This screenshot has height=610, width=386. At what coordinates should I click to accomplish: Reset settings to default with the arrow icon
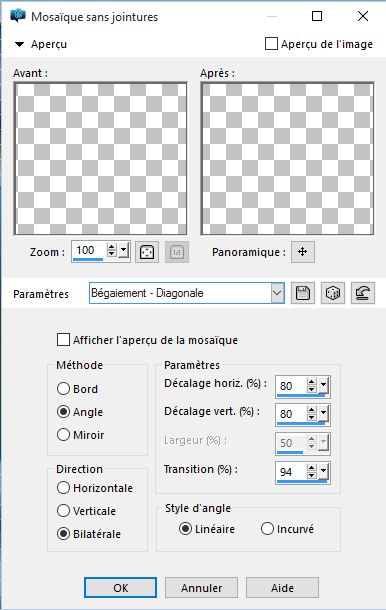(x=363, y=293)
